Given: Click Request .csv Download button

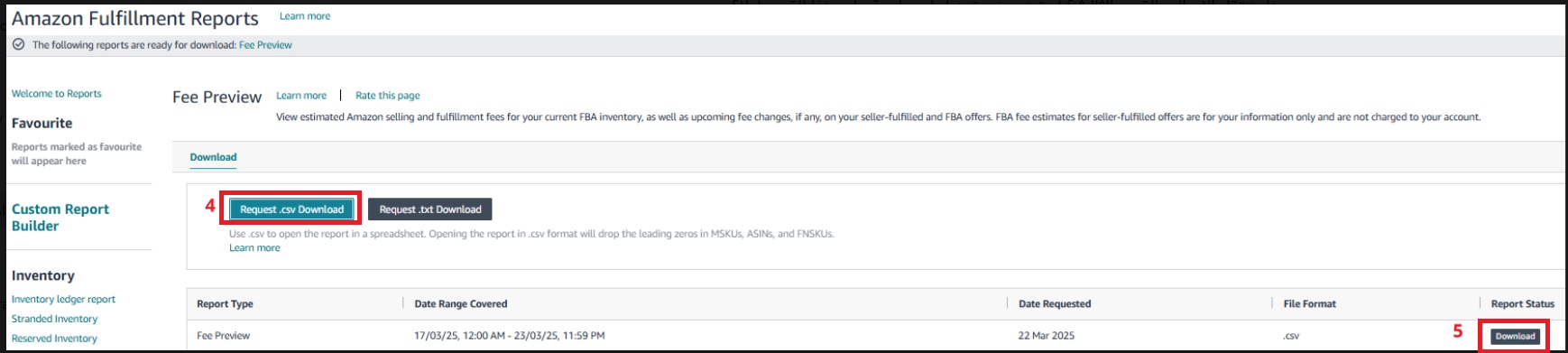Looking at the screenshot, I should click(x=291, y=209).
